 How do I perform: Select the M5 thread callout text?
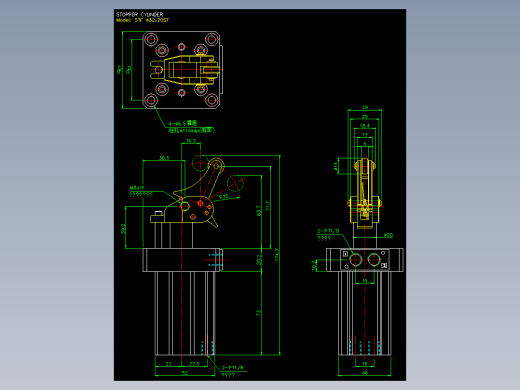coord(137,188)
